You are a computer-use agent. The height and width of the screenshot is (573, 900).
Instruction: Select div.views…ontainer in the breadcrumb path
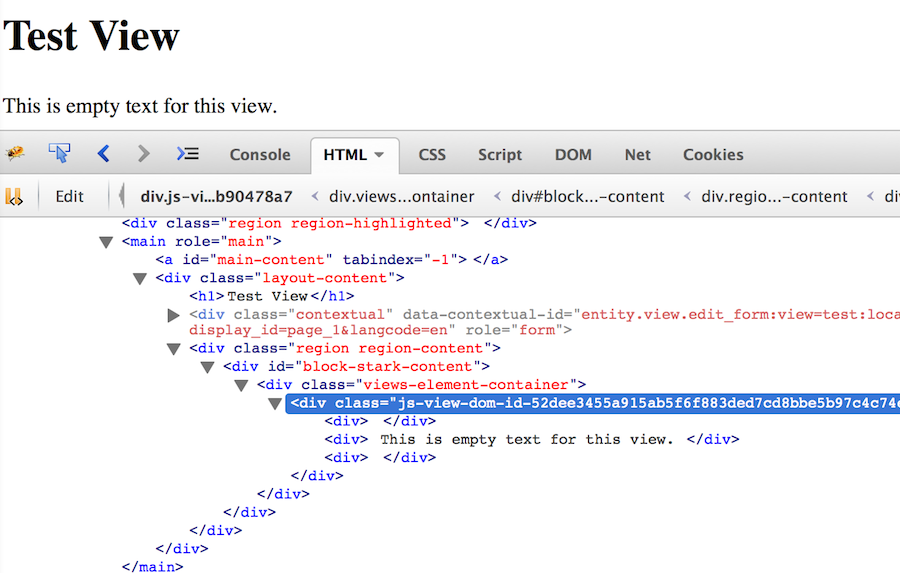tap(402, 196)
